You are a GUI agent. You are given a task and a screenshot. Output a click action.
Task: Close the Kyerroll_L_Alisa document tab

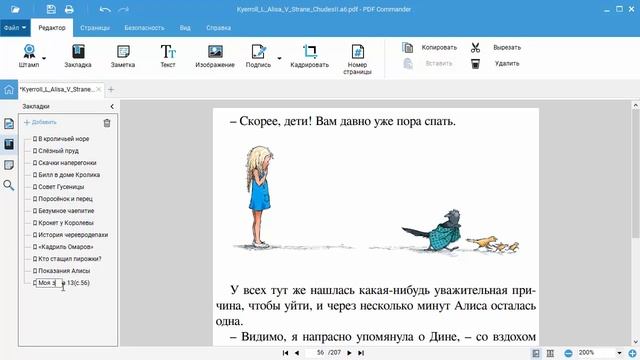pos(99,89)
